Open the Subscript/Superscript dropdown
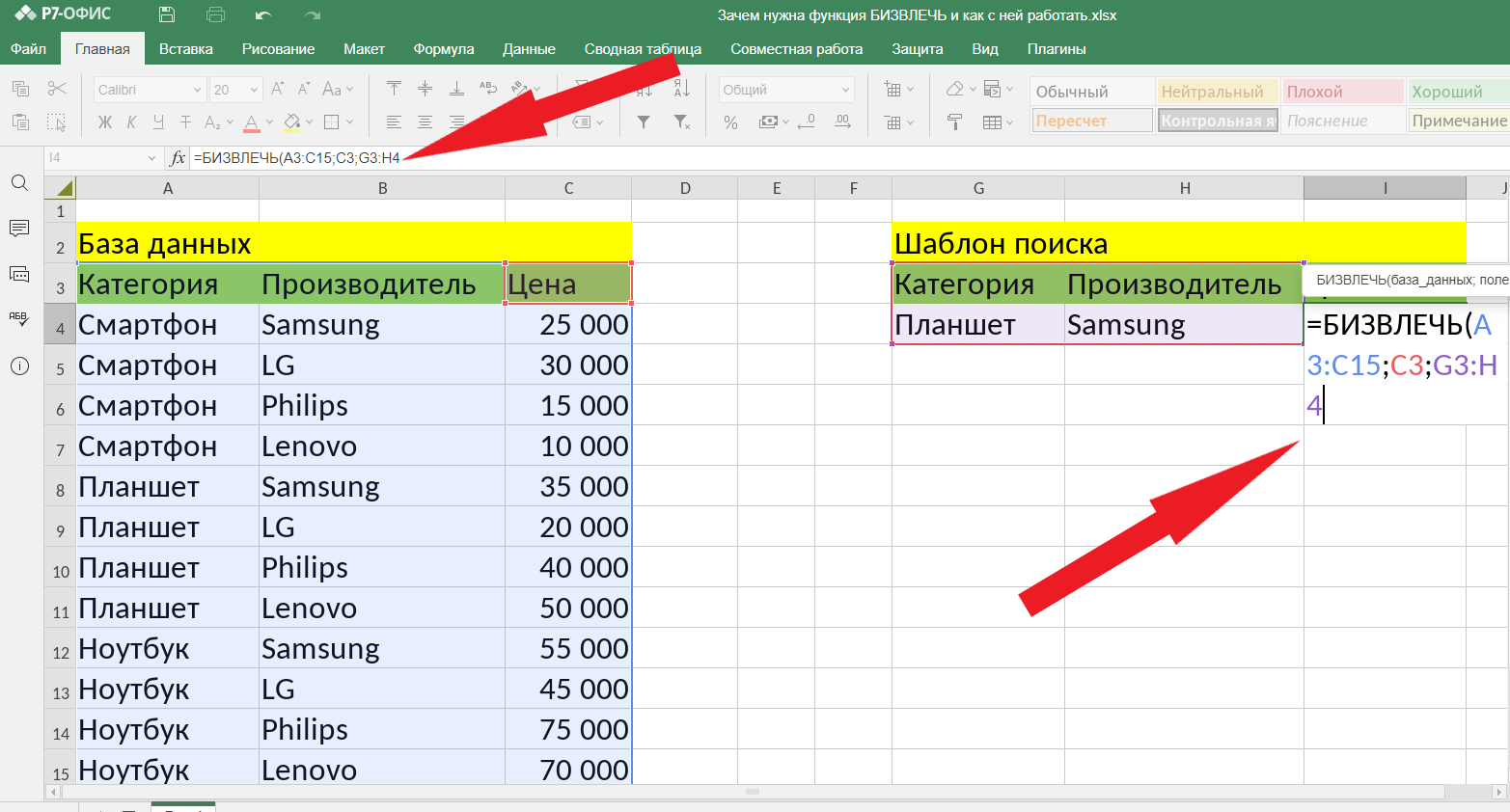 click(x=218, y=122)
